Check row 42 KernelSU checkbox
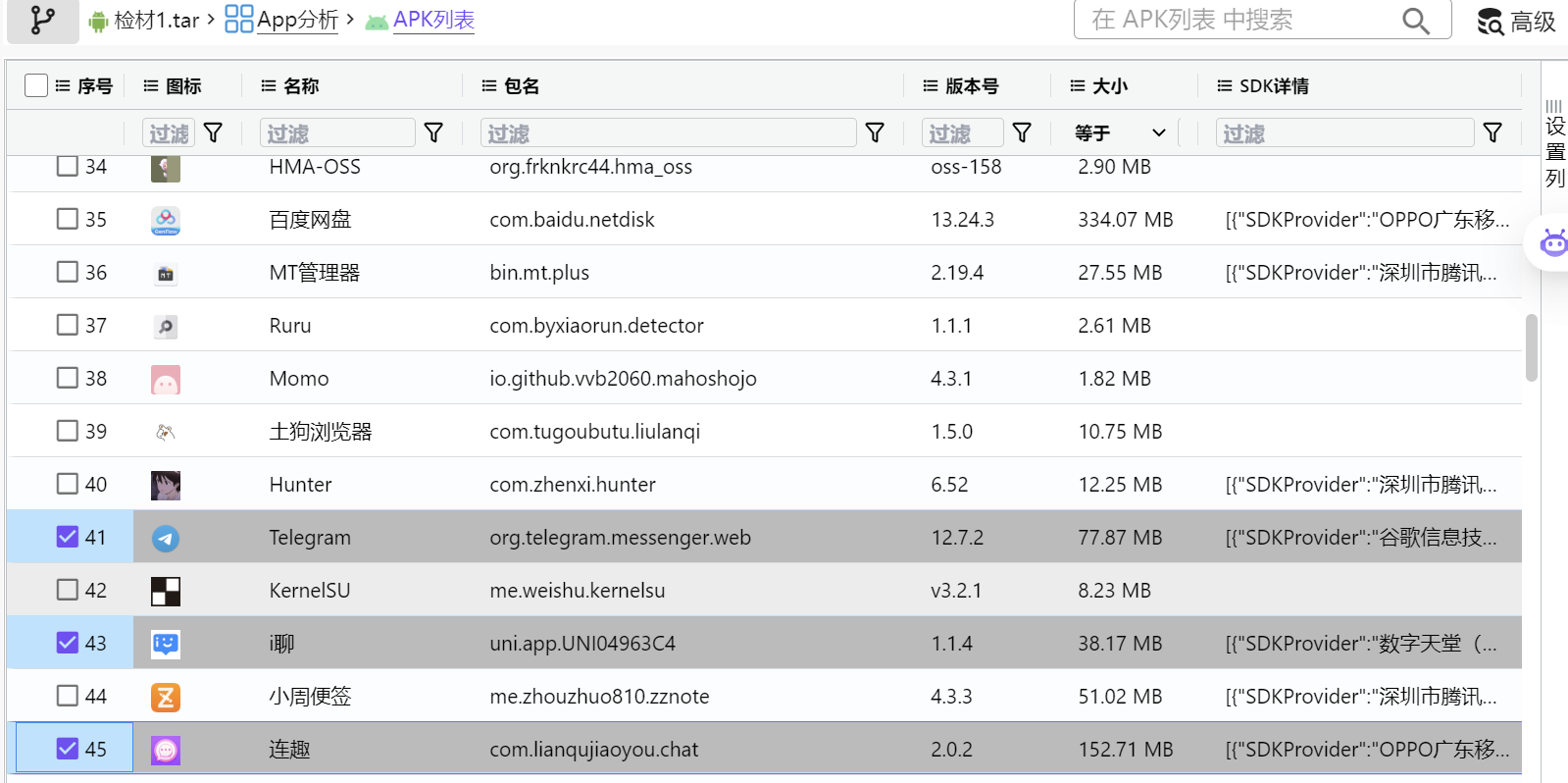This screenshot has height=783, width=1568. point(67,589)
